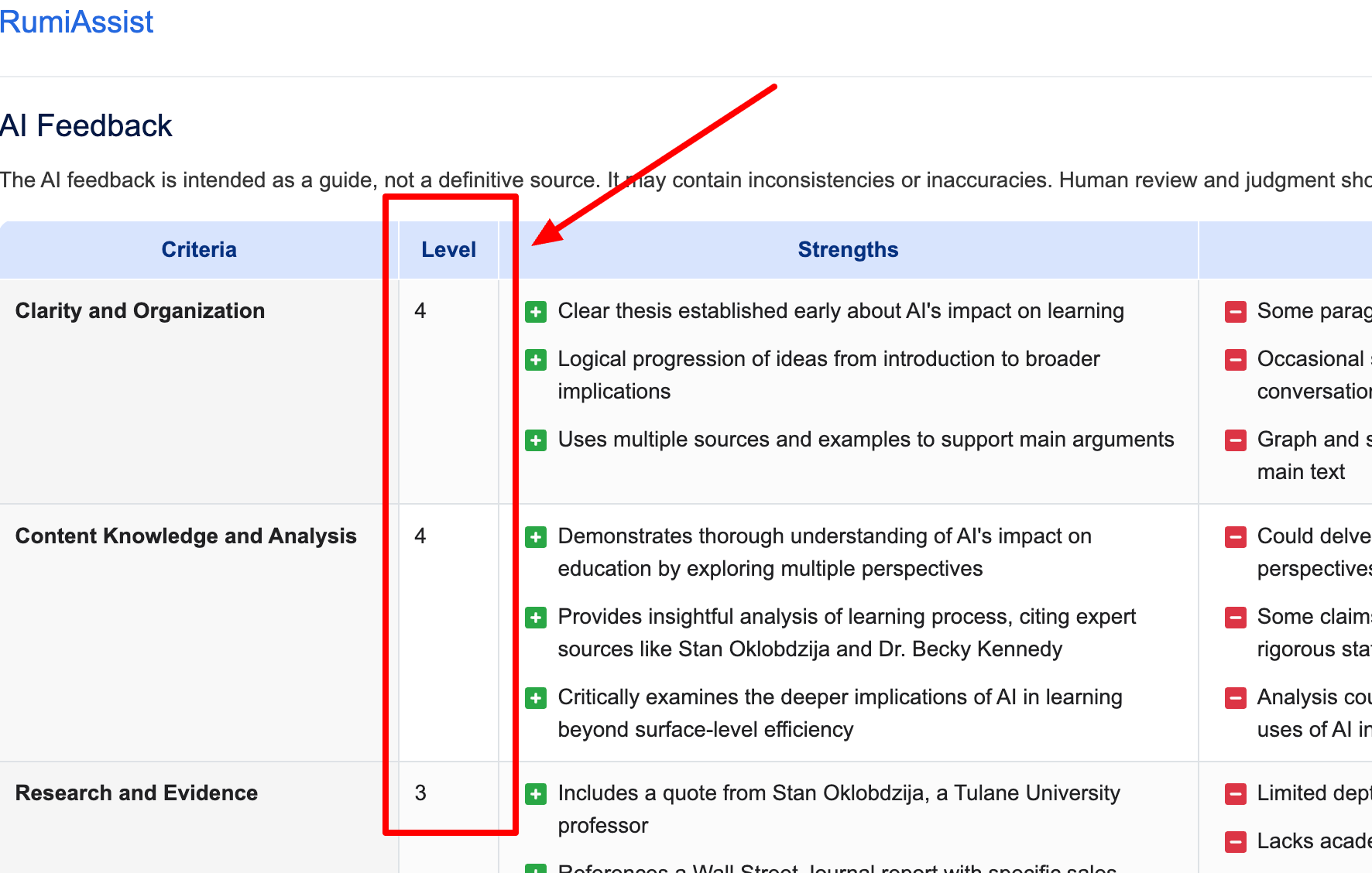Click the minus icon next to lacks academic sources
Viewport: 1372px width, 873px height.
click(1236, 841)
